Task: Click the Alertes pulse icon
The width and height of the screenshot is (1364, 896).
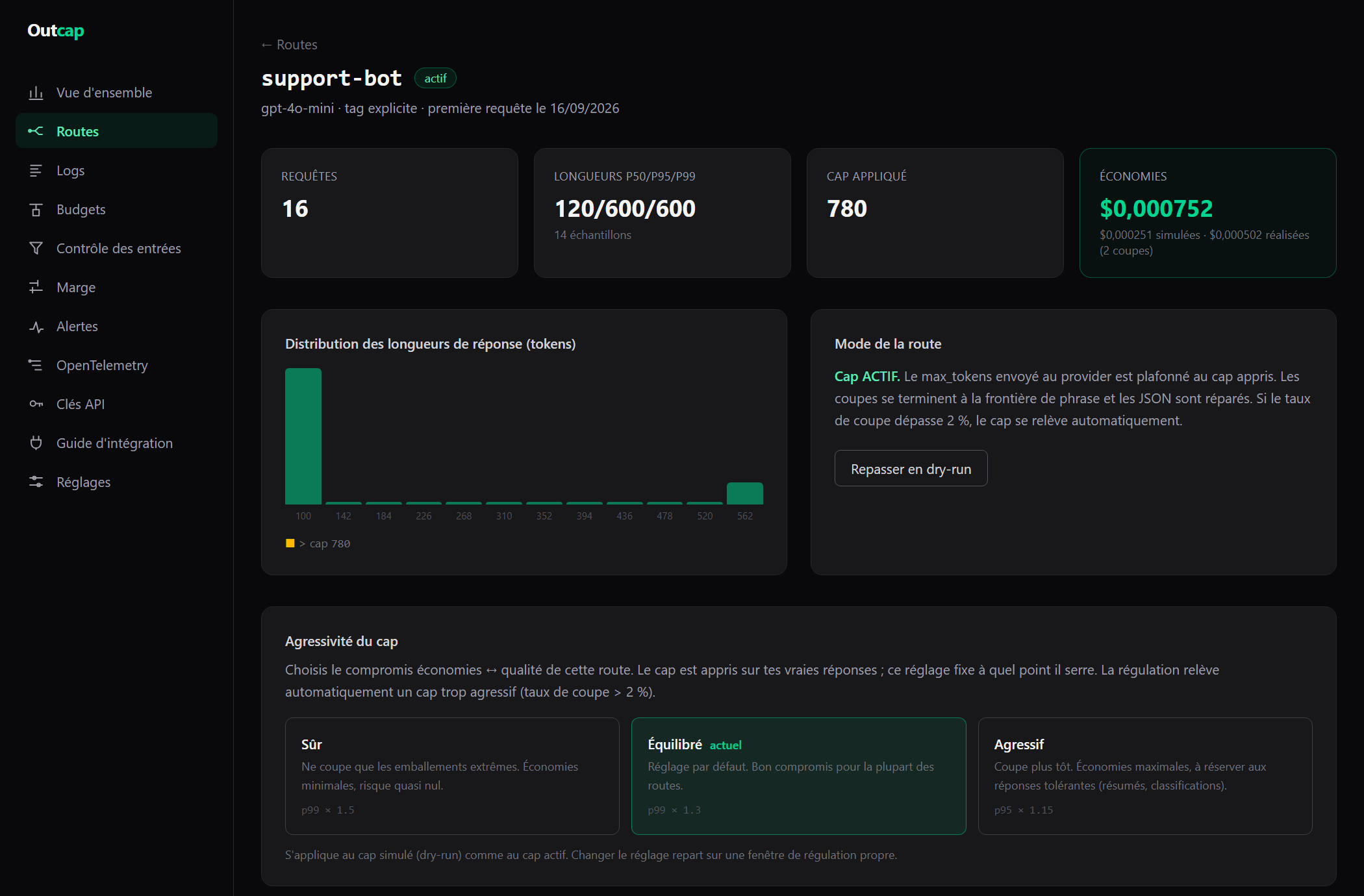Action: (36, 327)
